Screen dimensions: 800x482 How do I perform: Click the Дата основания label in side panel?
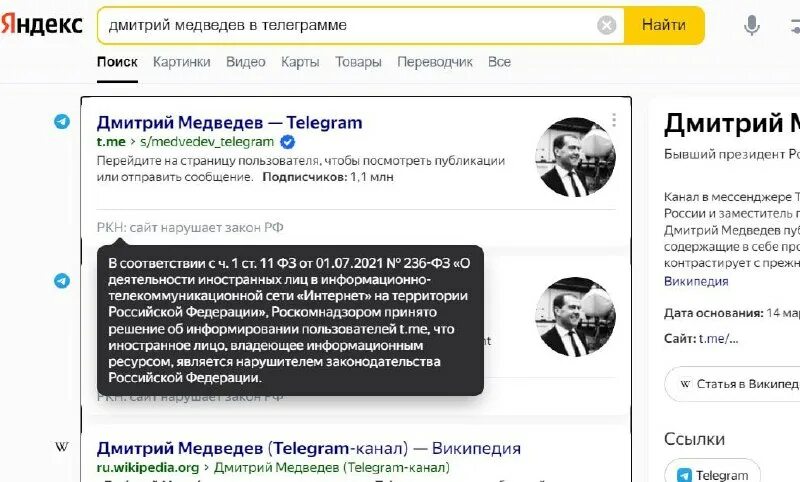tap(714, 313)
